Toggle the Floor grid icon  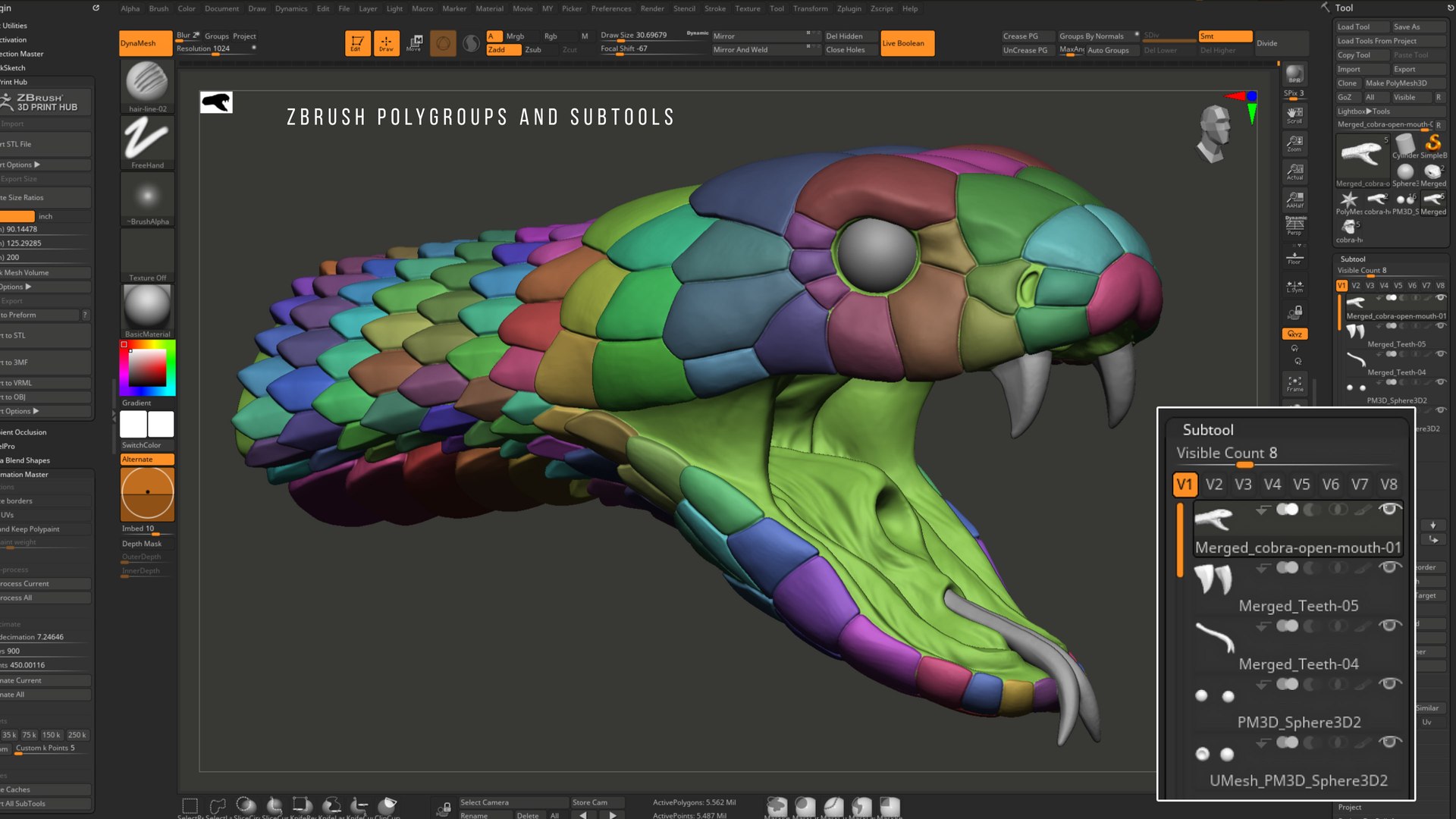coord(1294,258)
